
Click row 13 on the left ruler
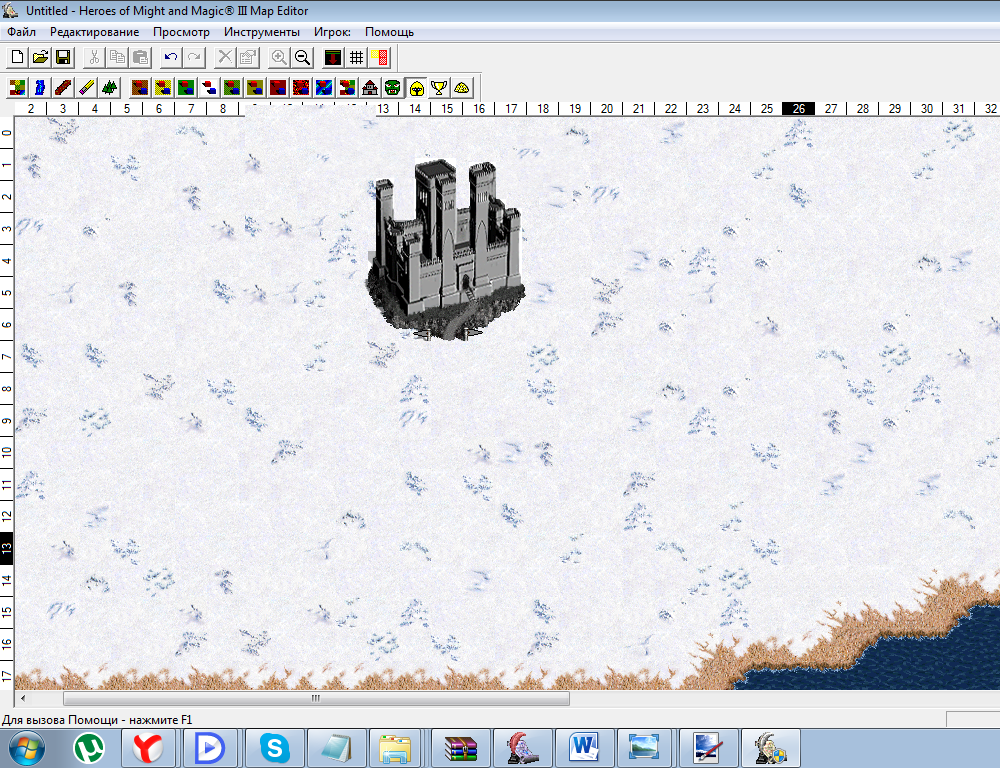coord(7,548)
